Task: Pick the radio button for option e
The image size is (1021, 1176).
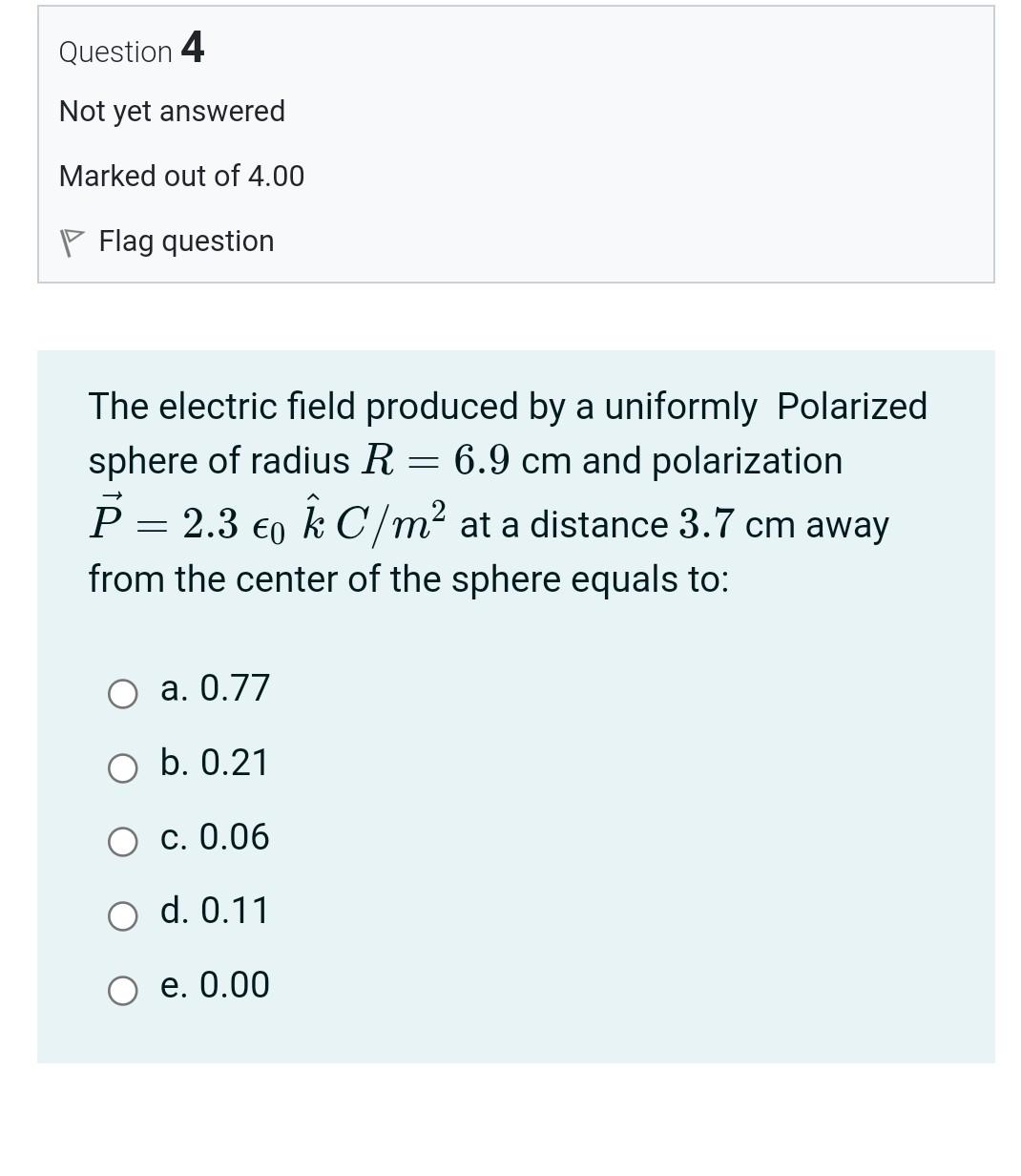Action: 122,991
